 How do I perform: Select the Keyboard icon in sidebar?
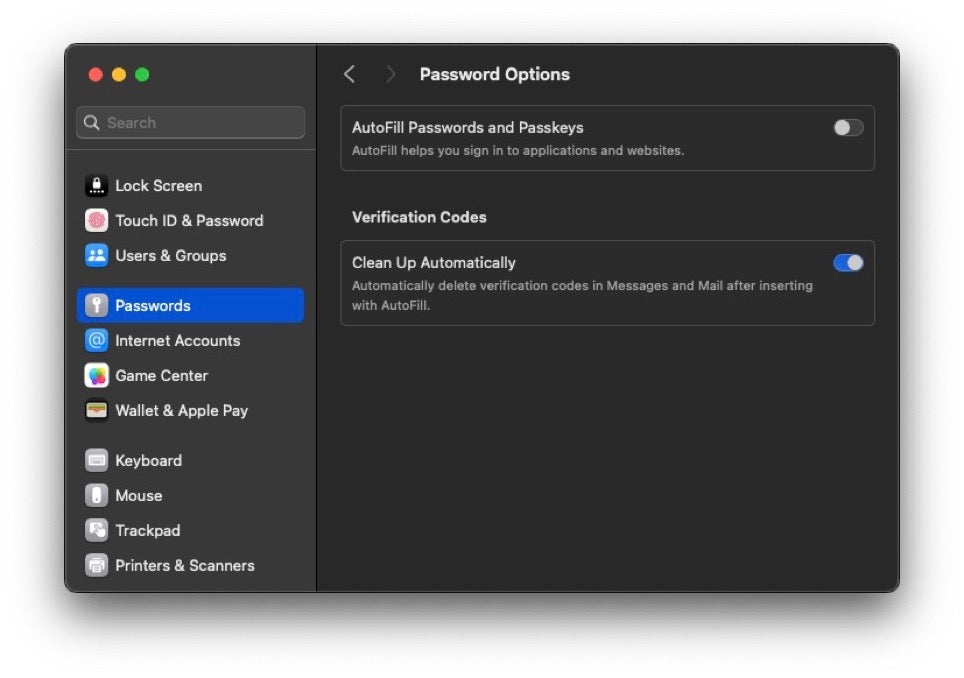coord(96,461)
